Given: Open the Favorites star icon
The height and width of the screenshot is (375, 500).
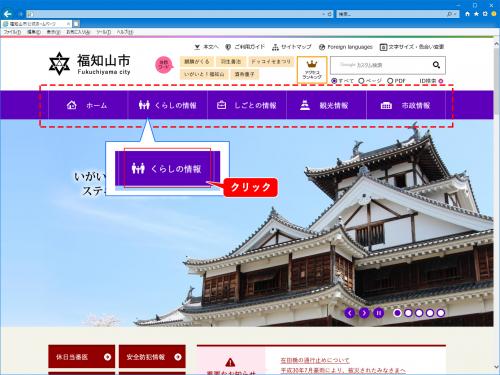Looking at the screenshot, I should pos(476,14).
